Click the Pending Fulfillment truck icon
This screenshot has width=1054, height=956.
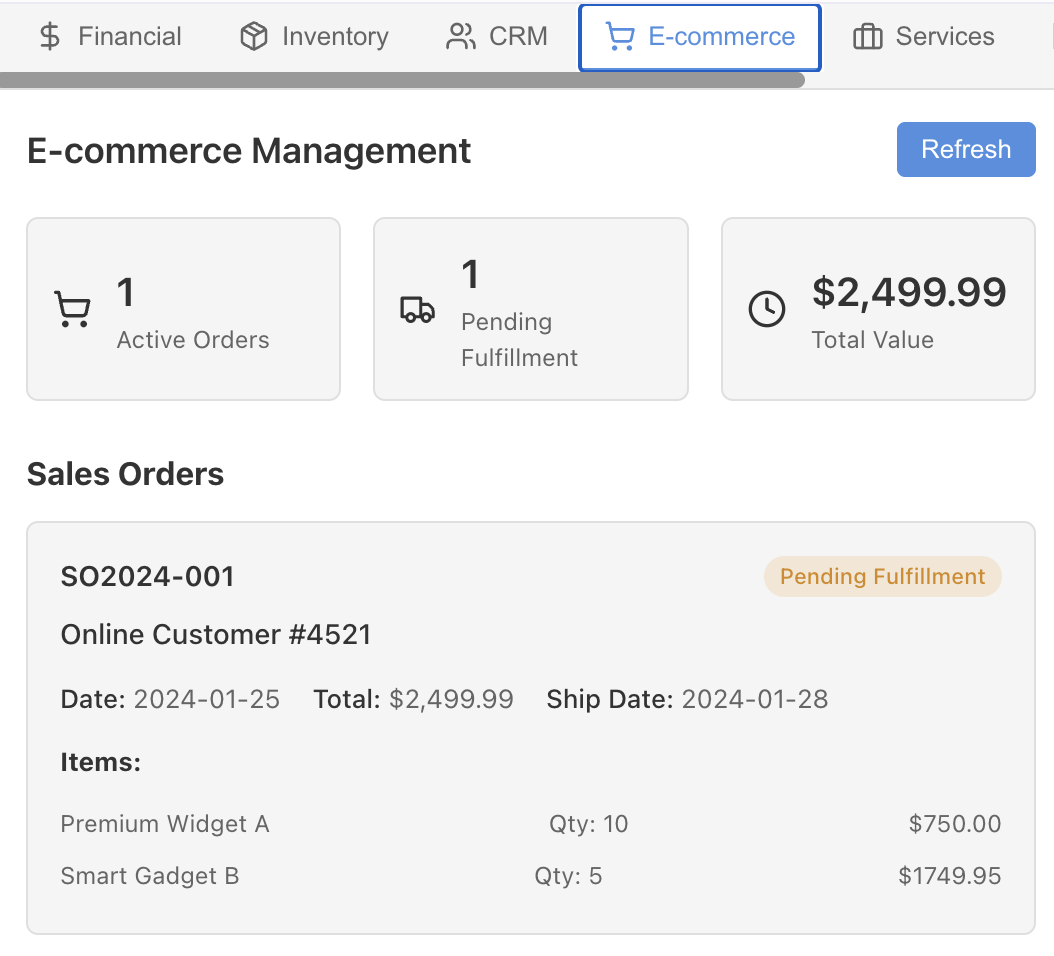417,309
